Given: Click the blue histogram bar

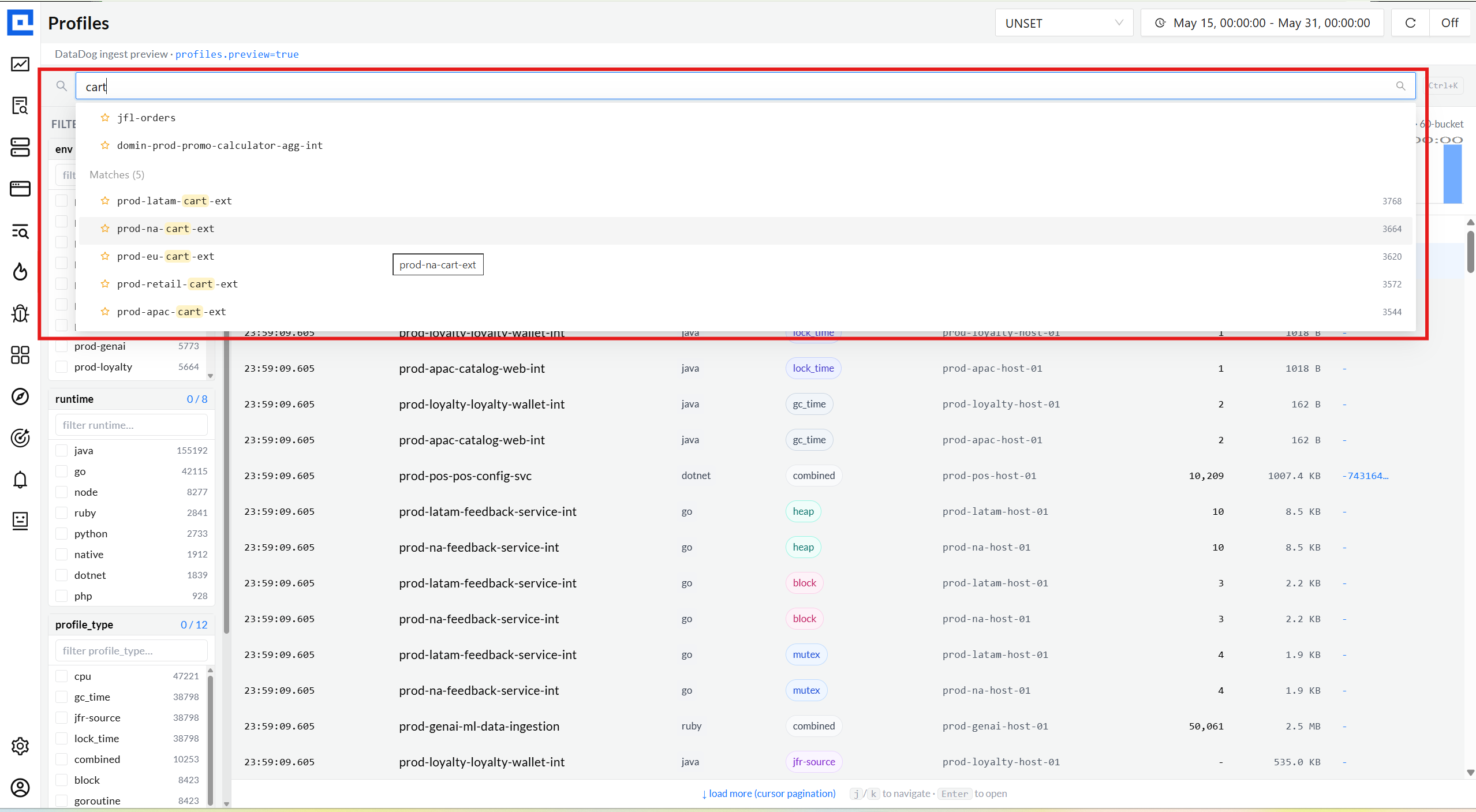Looking at the screenshot, I should pyautogui.click(x=1452, y=174).
